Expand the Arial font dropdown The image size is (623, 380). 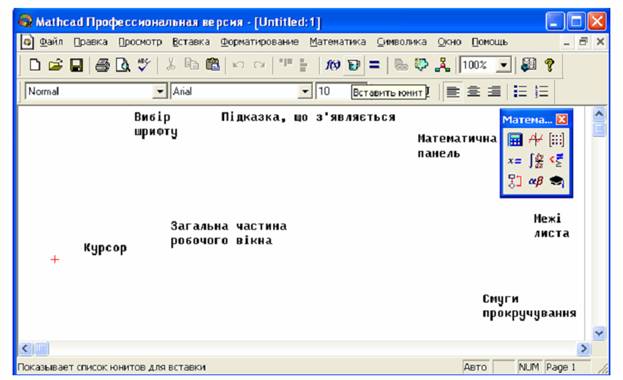305,92
